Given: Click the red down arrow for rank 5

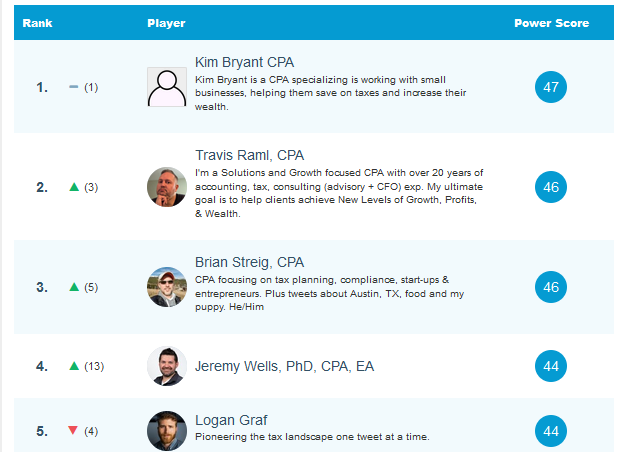Looking at the screenshot, I should tap(73, 431).
